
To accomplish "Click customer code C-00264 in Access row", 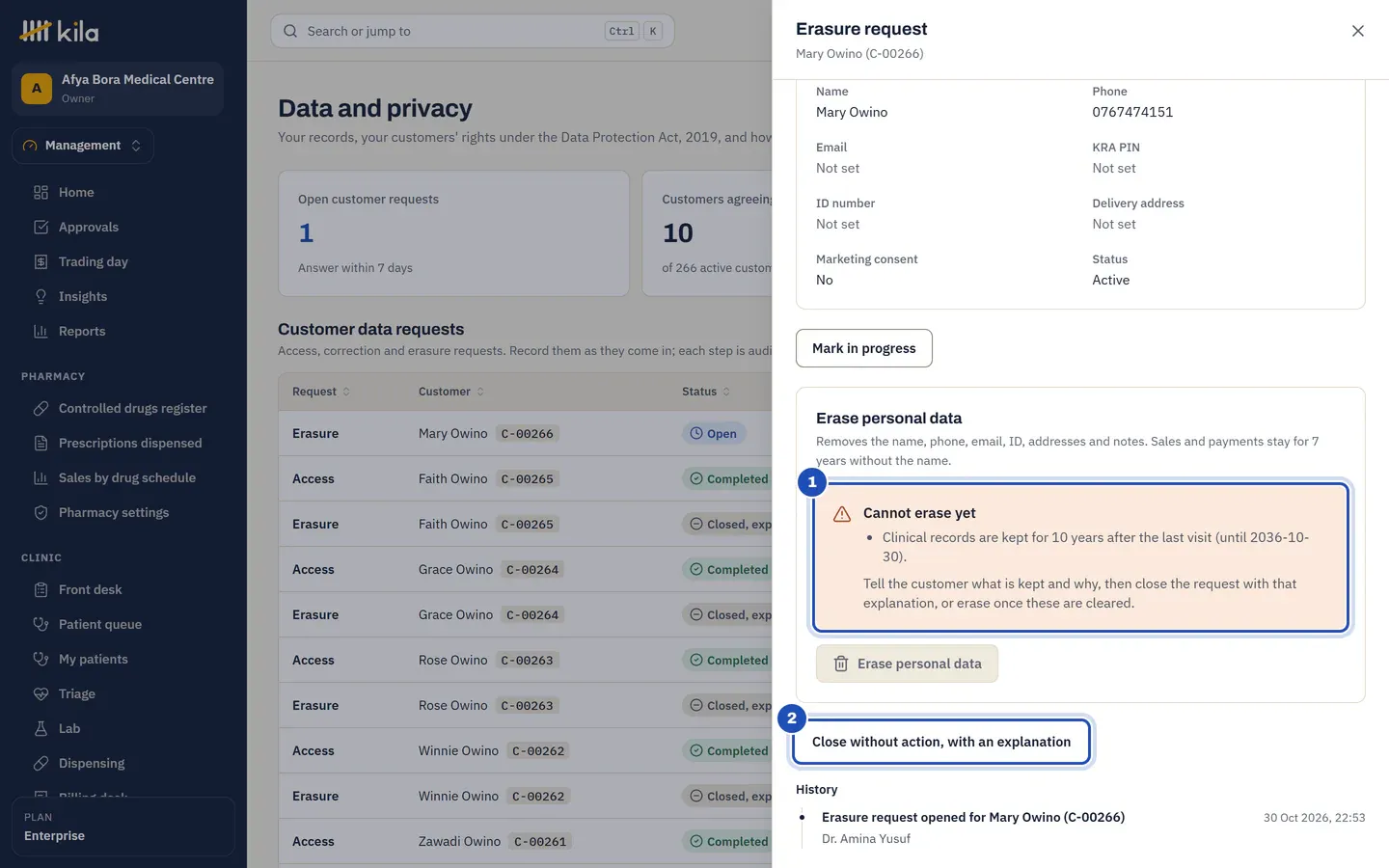I will [x=532, y=570].
